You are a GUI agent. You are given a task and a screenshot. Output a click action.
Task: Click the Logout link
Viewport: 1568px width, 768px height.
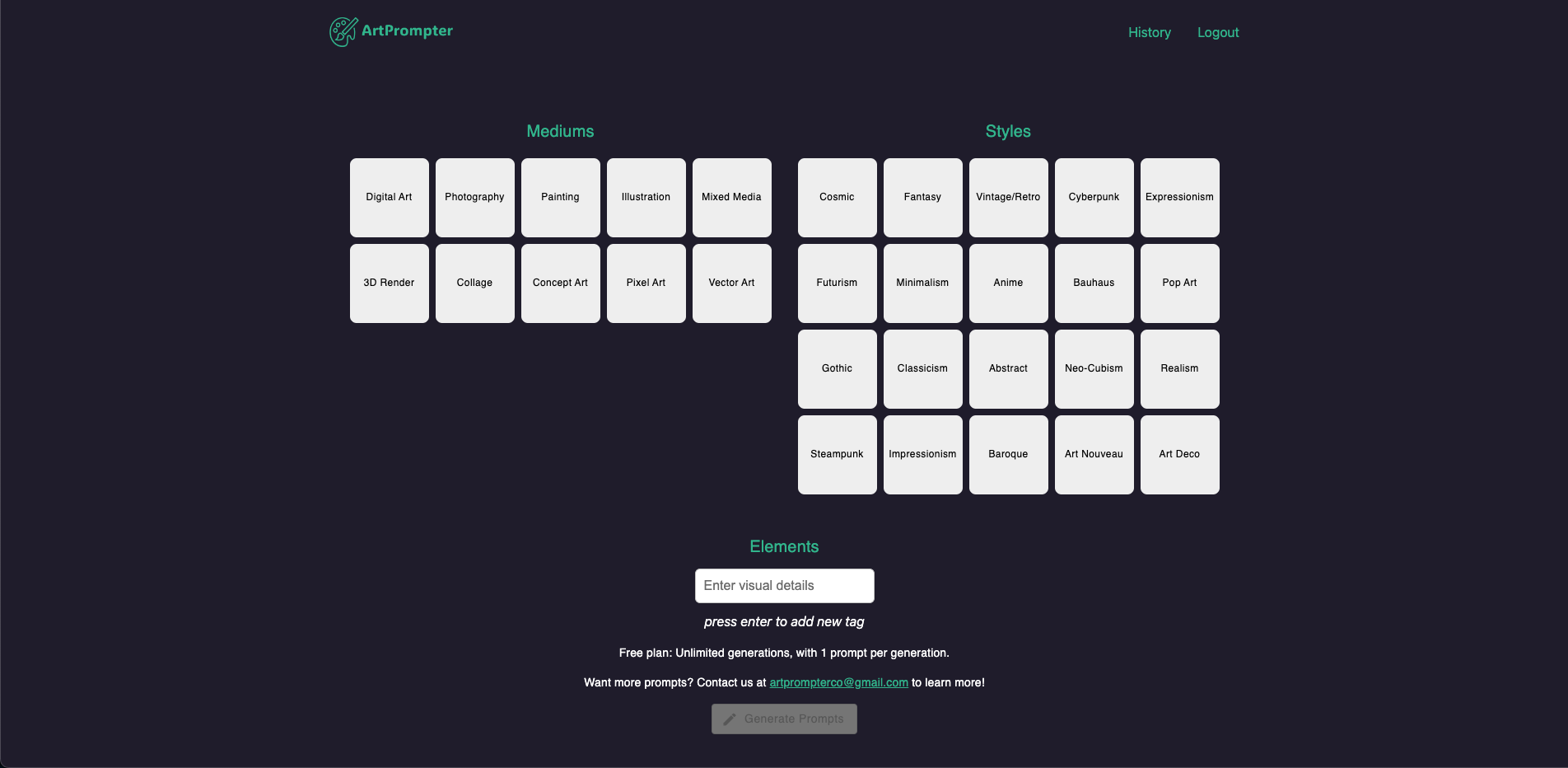coord(1217,32)
